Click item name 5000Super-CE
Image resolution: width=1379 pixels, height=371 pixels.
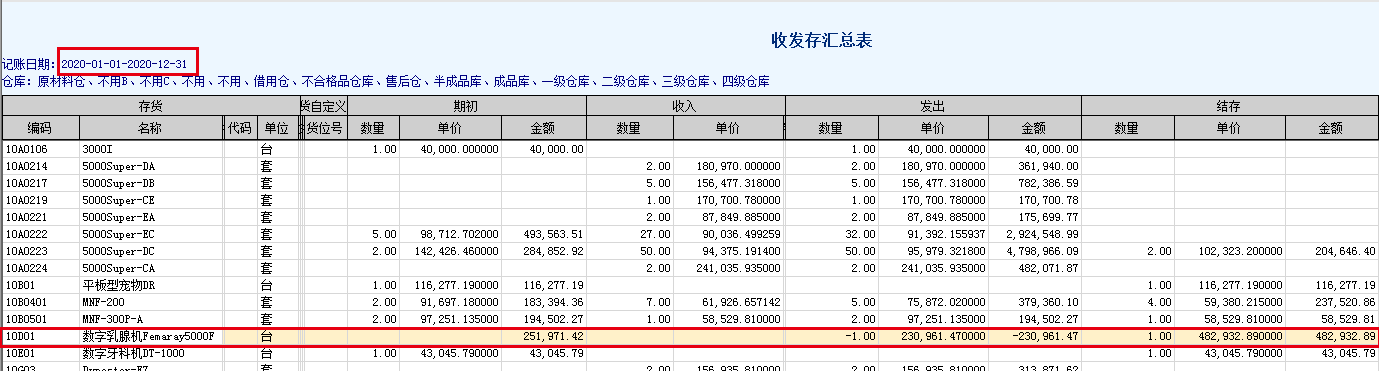[x=118, y=200]
